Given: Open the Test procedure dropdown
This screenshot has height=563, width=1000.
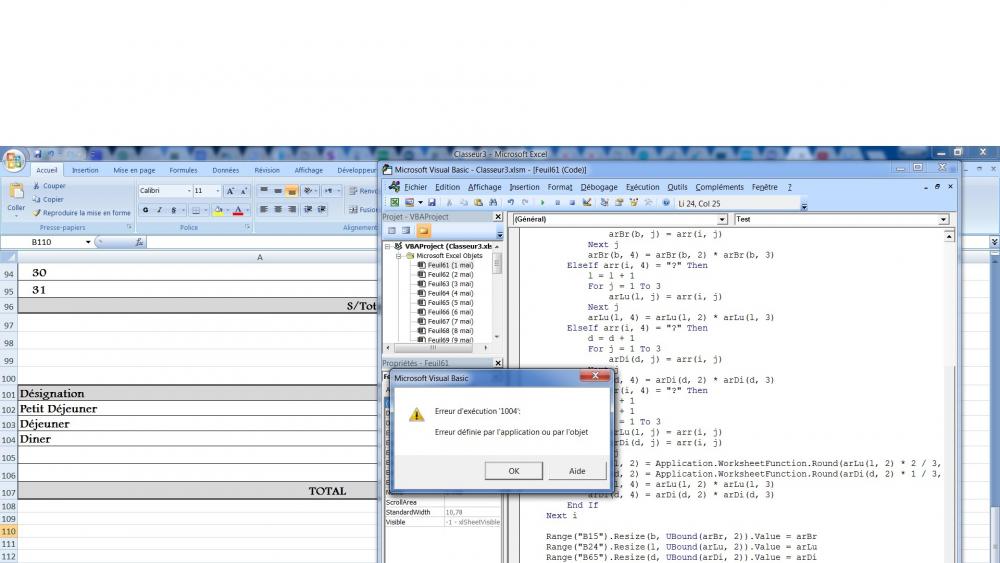Looking at the screenshot, I should [943, 219].
